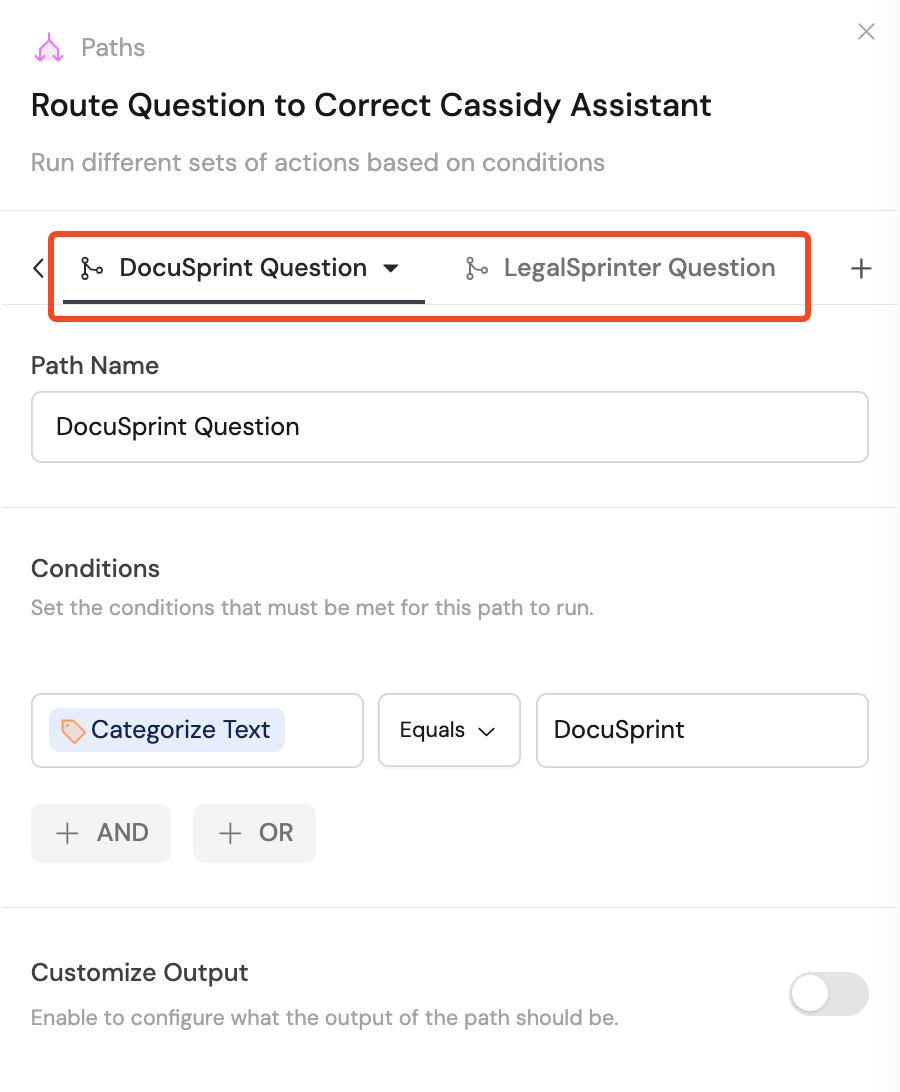The height and width of the screenshot is (1092, 900).
Task: Click the left scroll chevron beside the path tabs
Action: coord(38,267)
